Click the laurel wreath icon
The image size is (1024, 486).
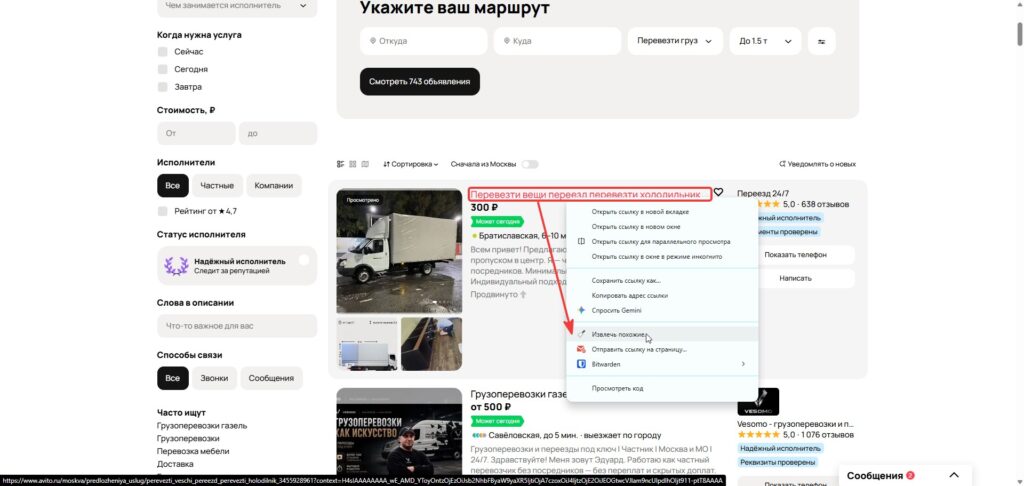[x=176, y=266]
